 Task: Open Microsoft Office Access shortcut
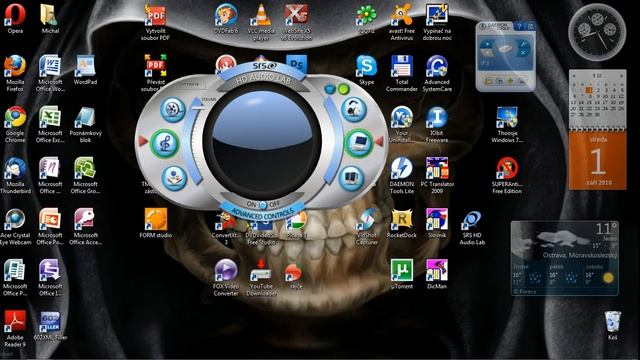pos(85,227)
